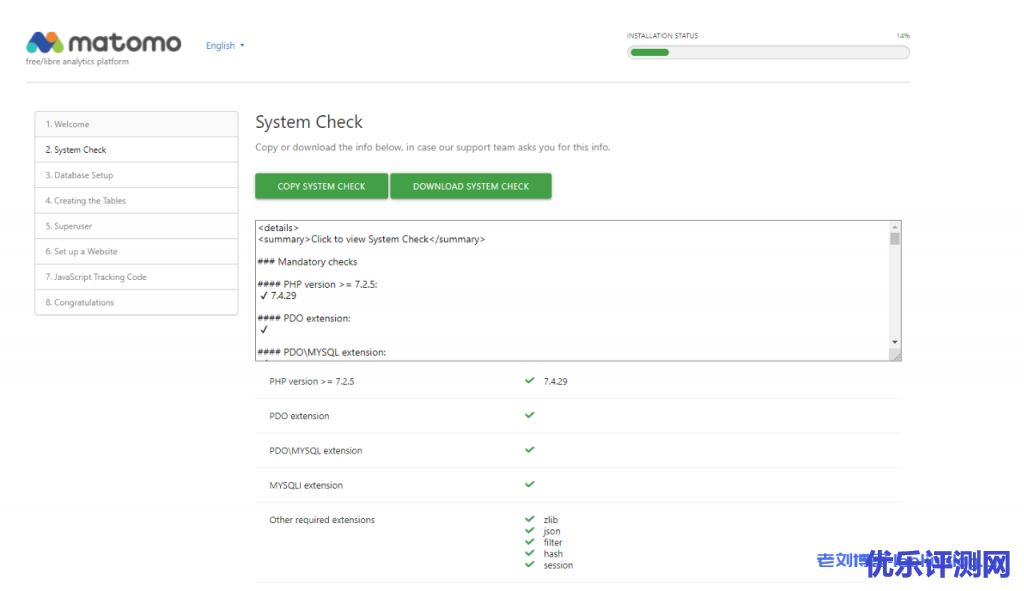Click the installation status progress bar
The image size is (1024, 591).
[x=768, y=52]
